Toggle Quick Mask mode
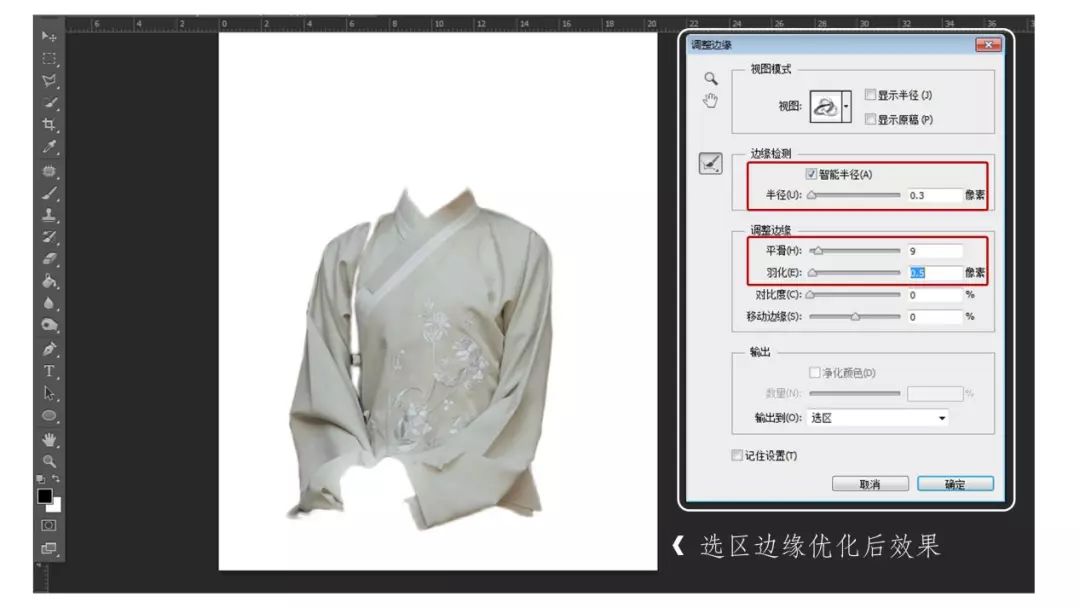 [x=49, y=525]
